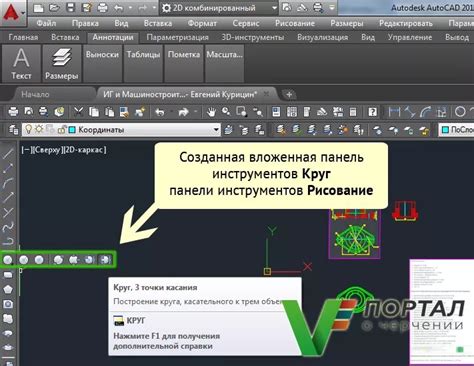This screenshot has height=366, width=474.
Task: Open the Layer Properties Manager icon
Action: (x=13, y=130)
